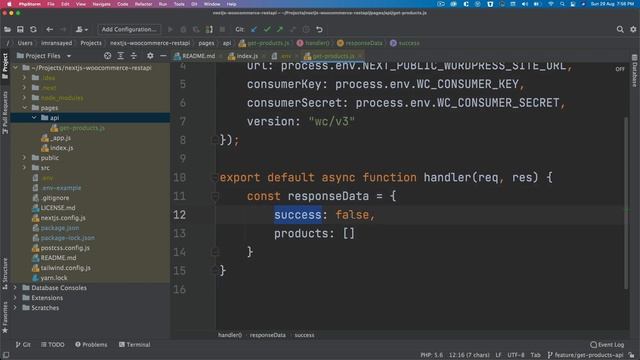The image size is (640, 360).
Task: Collapse the project root folder node
Action: coord(16,68)
